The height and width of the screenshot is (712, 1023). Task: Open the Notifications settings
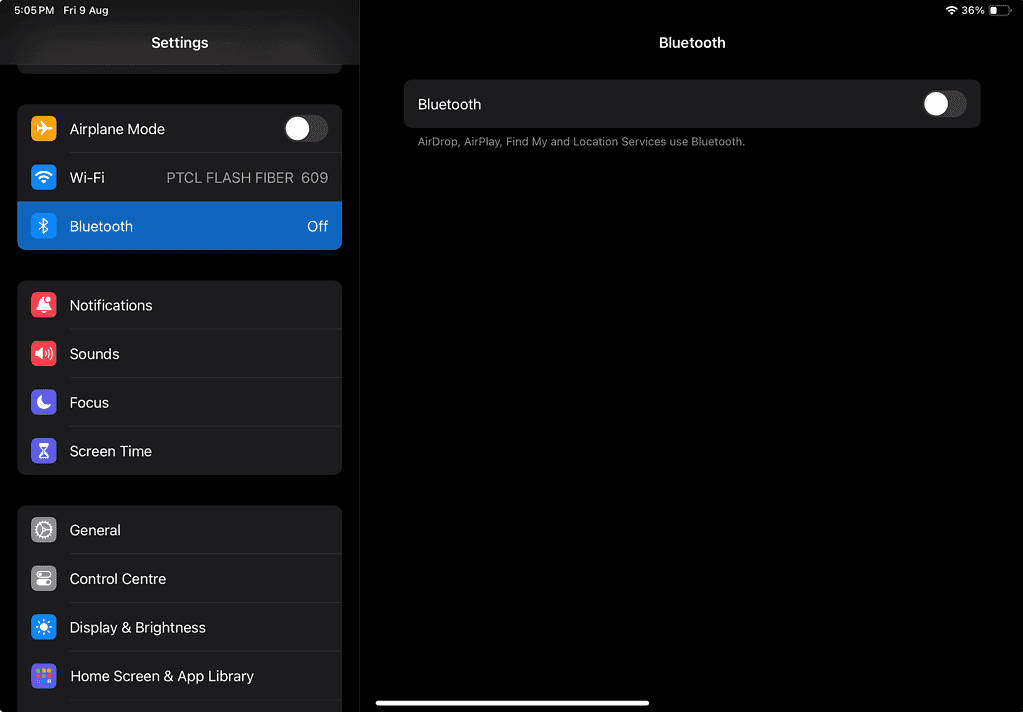[111, 305]
